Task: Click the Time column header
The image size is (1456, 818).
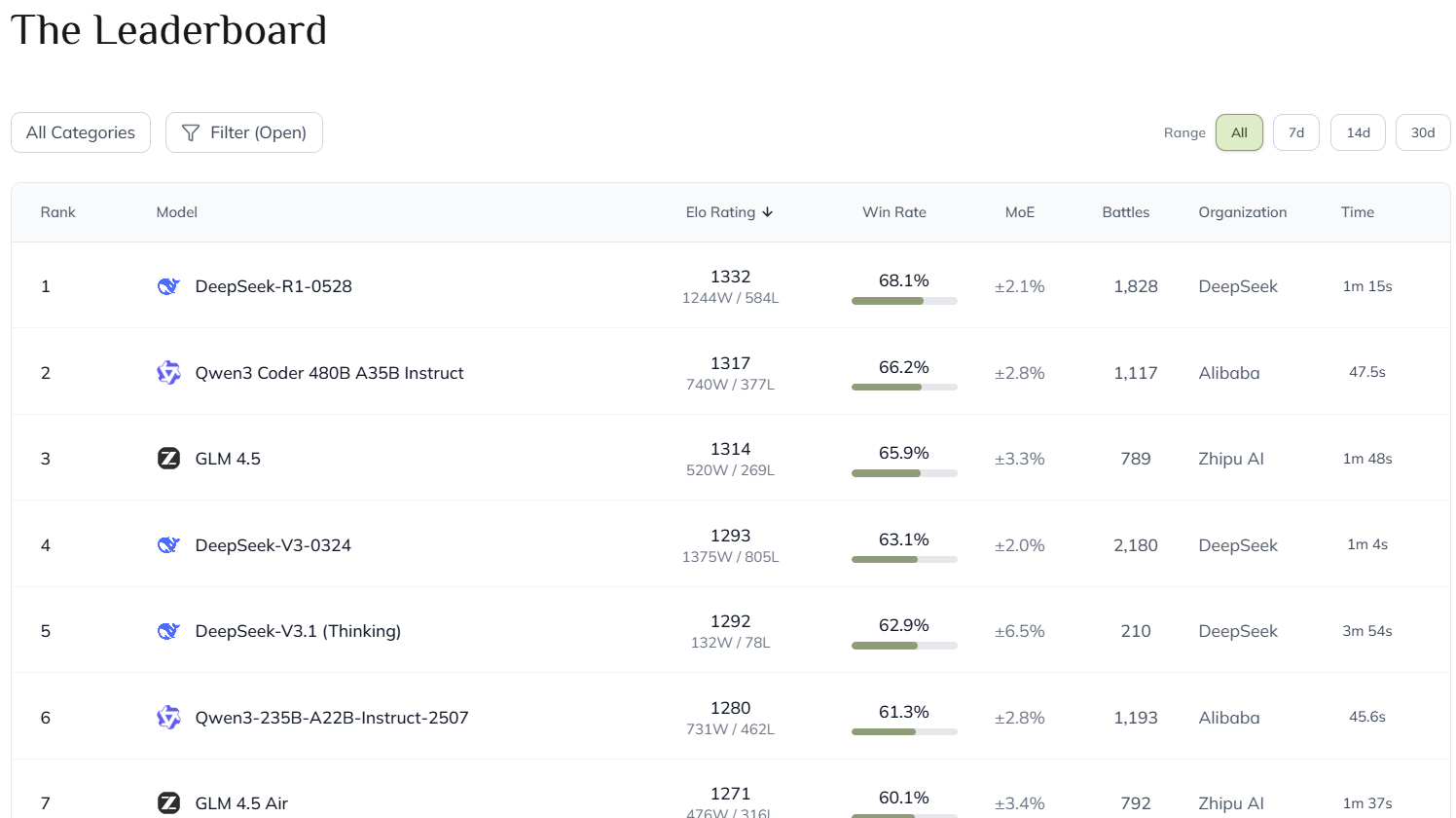Action: click(1358, 212)
